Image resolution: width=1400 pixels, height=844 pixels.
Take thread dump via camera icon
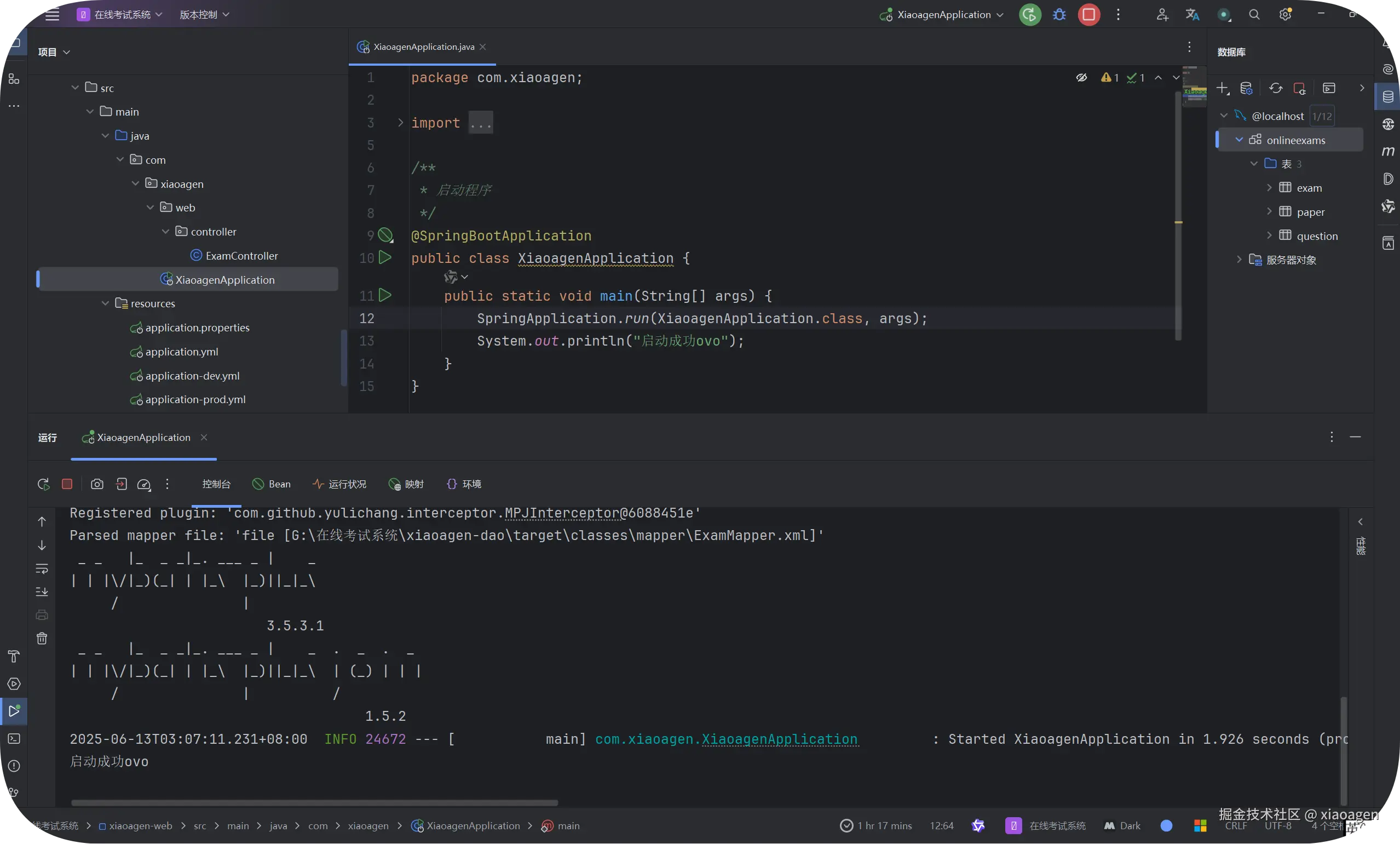(97, 484)
